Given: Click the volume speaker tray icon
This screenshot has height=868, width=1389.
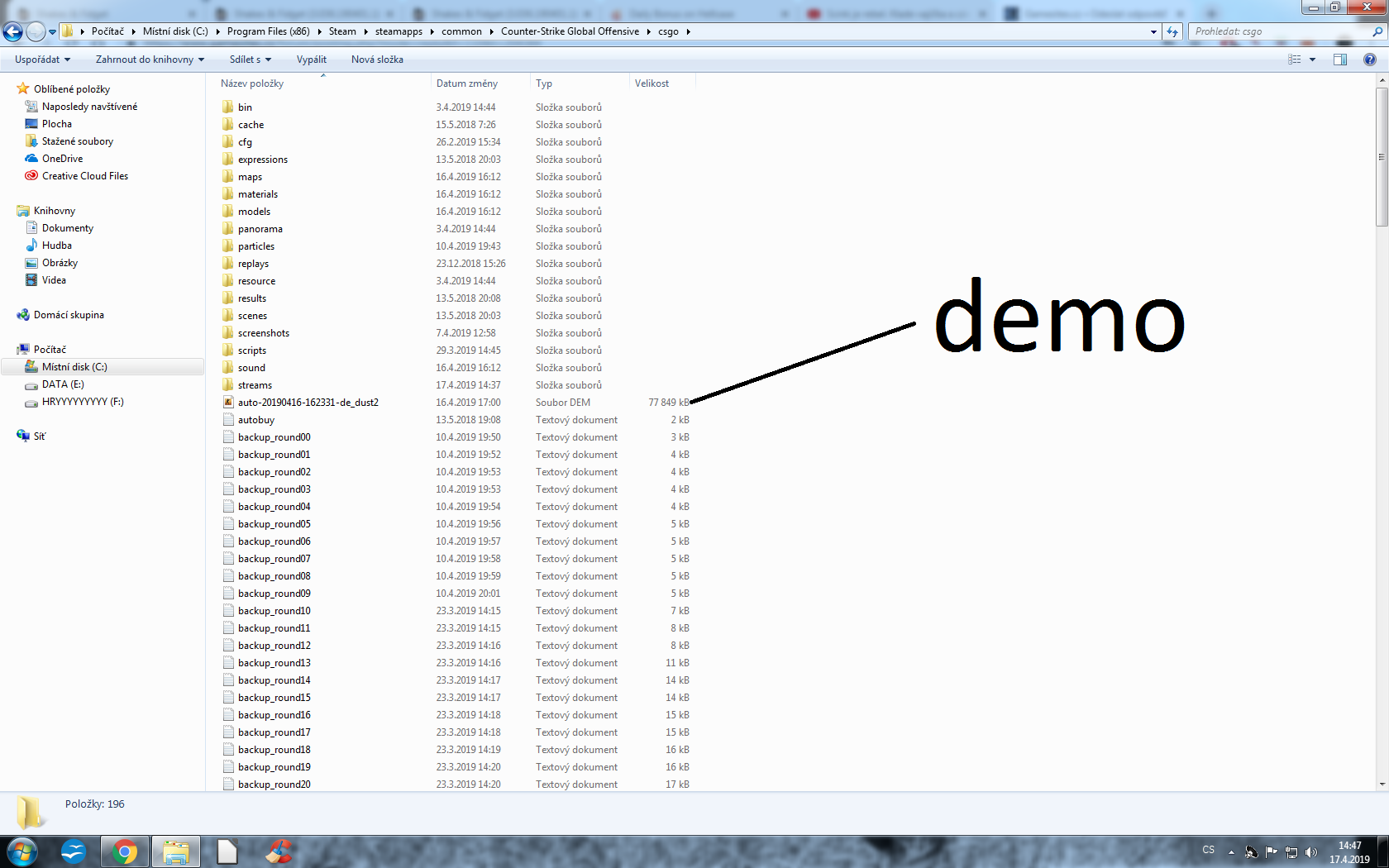Looking at the screenshot, I should pyautogui.click(x=1310, y=852).
